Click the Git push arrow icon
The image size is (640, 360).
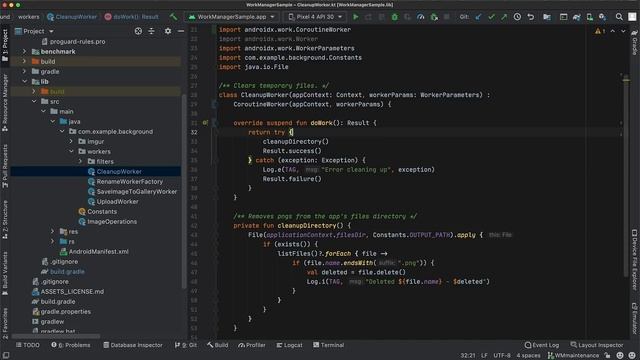pyautogui.click(x=504, y=17)
